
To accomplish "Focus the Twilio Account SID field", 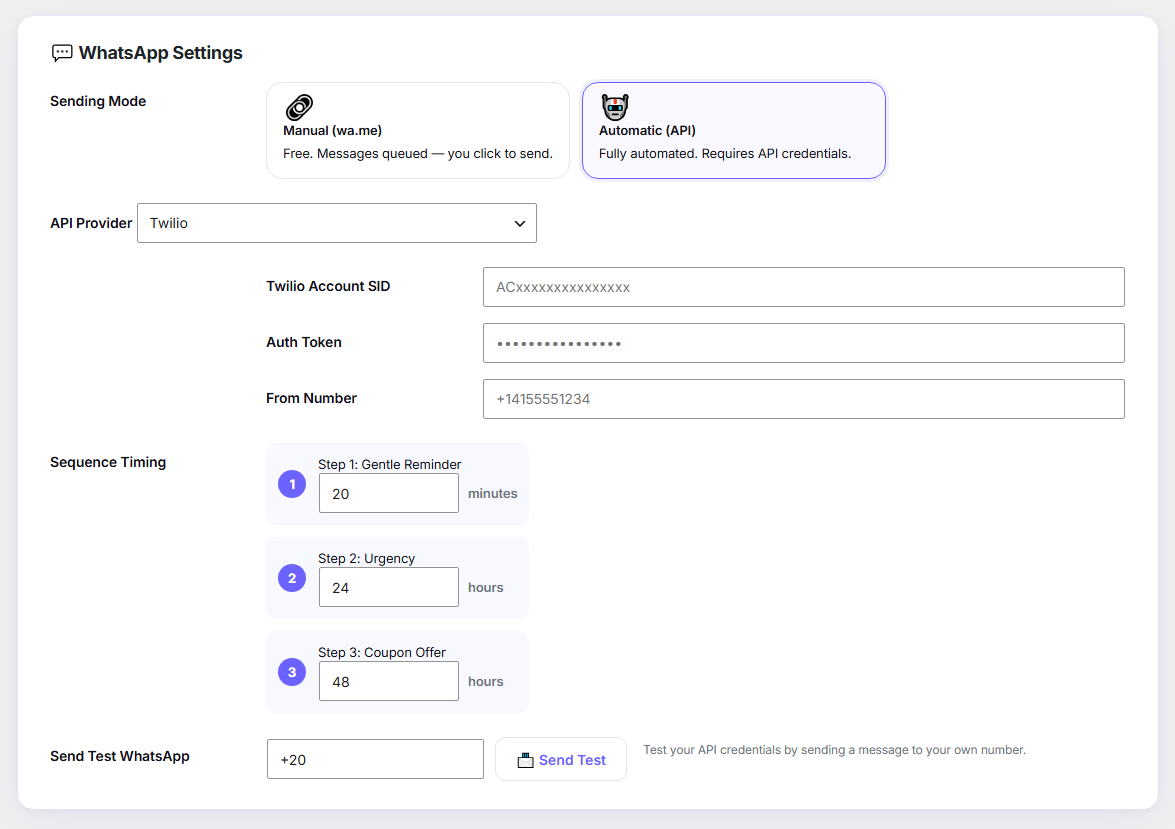I will (803, 287).
